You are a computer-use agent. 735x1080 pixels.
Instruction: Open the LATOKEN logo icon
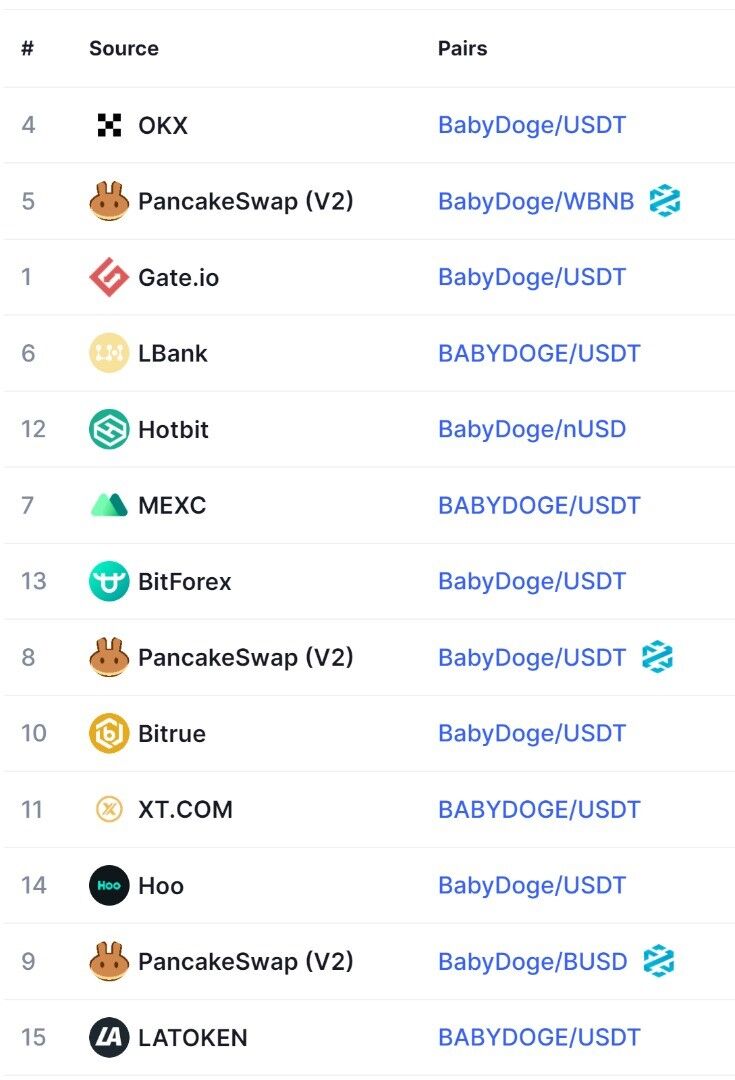109,1037
